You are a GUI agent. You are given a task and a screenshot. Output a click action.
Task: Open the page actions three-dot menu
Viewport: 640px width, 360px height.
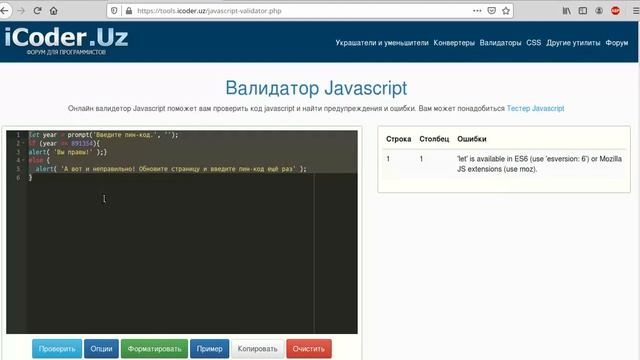[477, 11]
